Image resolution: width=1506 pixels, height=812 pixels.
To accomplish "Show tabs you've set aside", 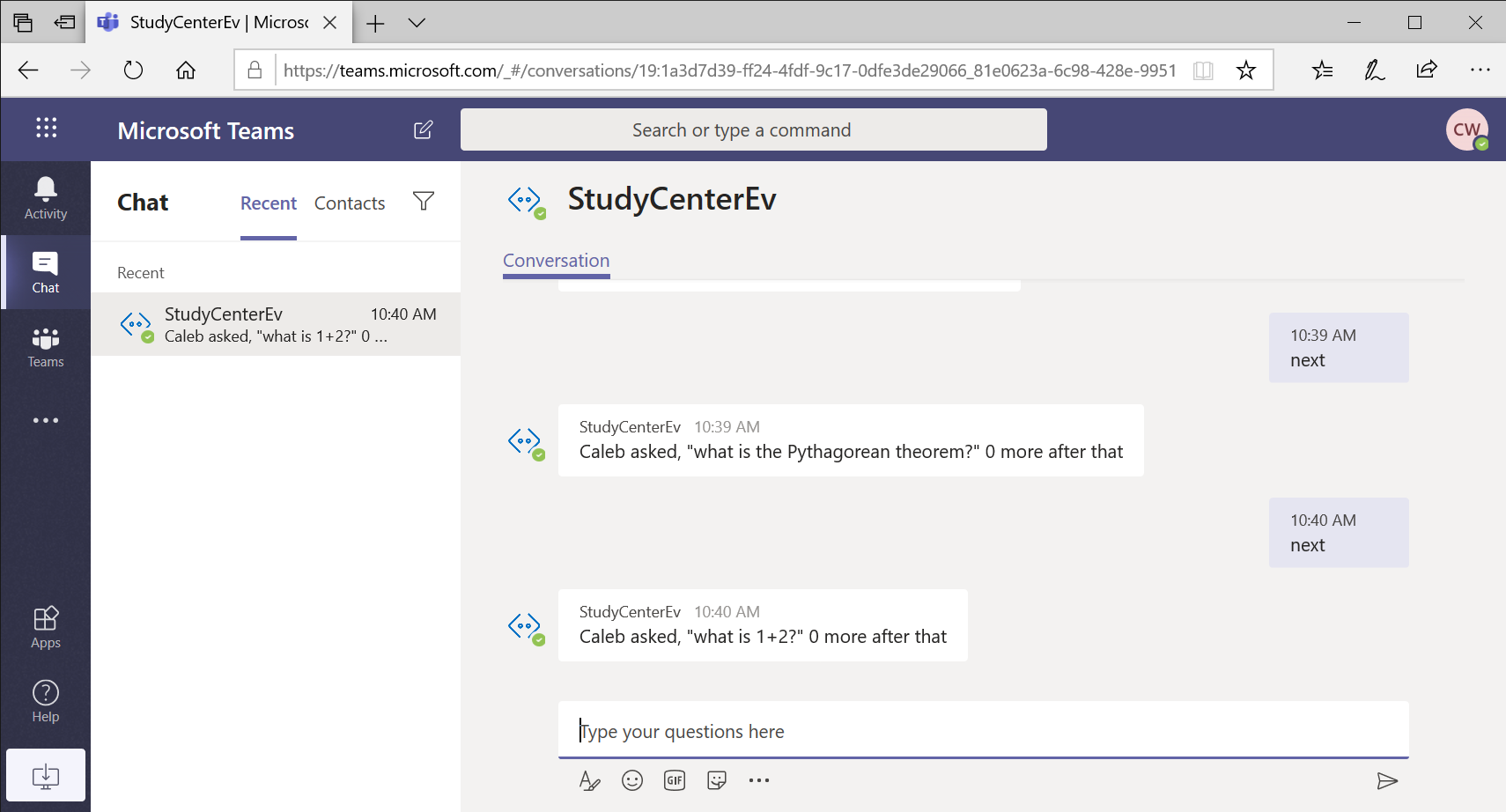I will click(x=23, y=23).
